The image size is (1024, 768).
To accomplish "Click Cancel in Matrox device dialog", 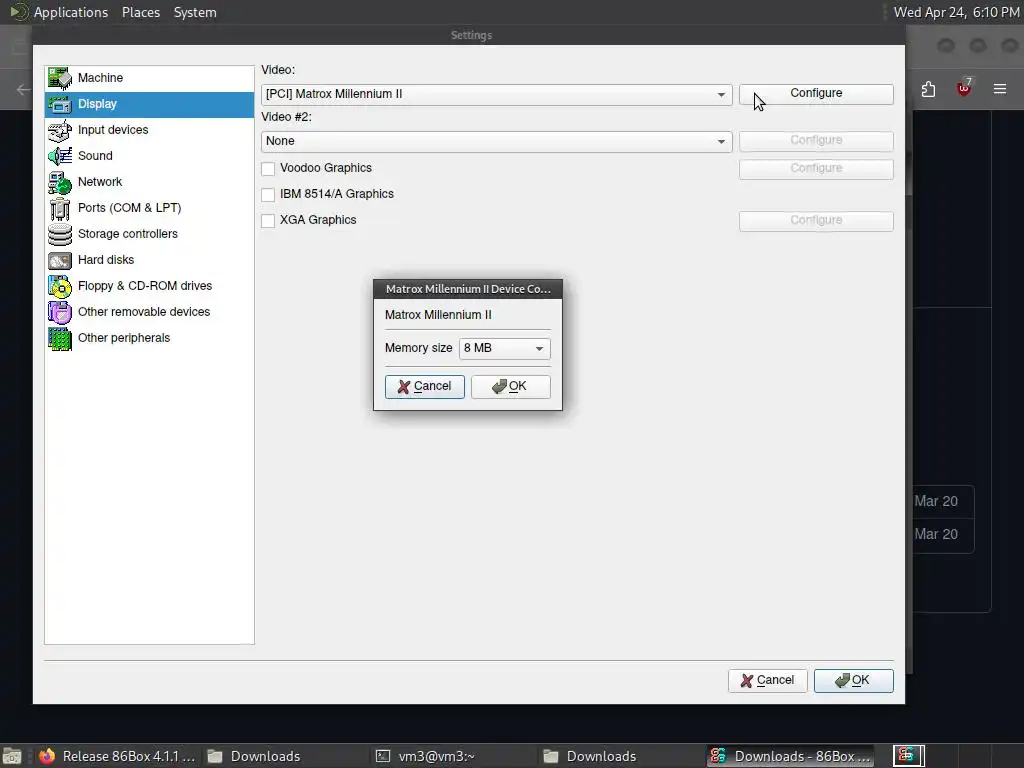I will [424, 387].
